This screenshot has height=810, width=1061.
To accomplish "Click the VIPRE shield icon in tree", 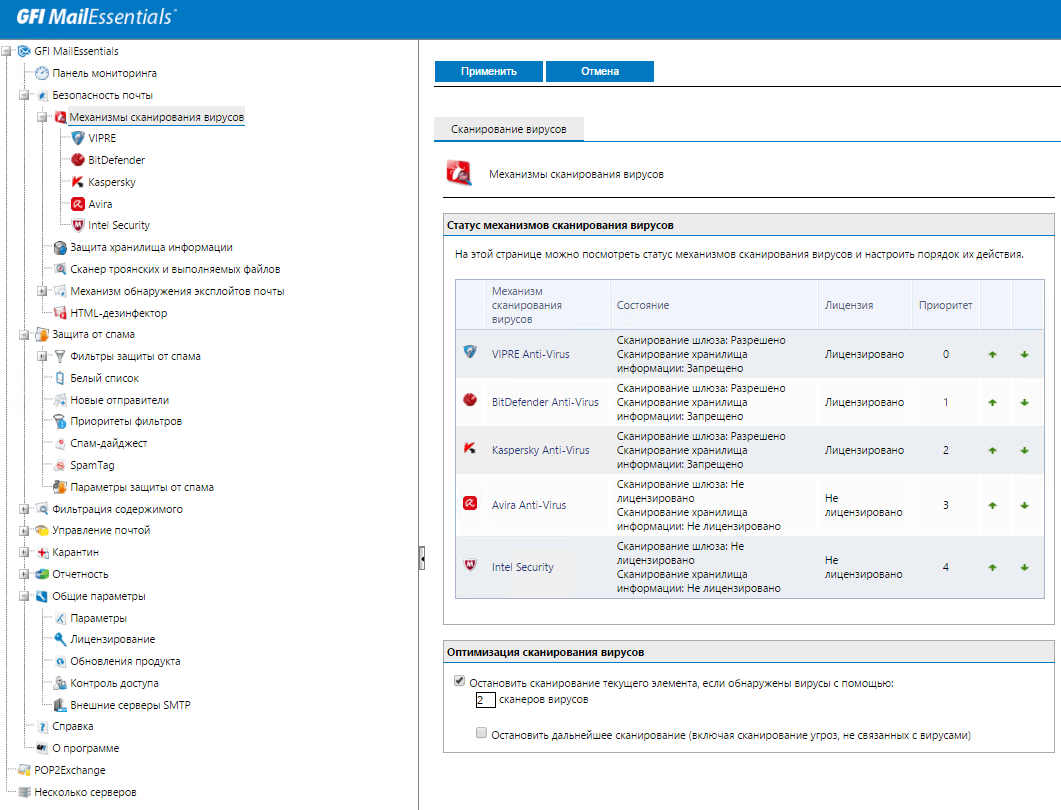I will coord(78,138).
